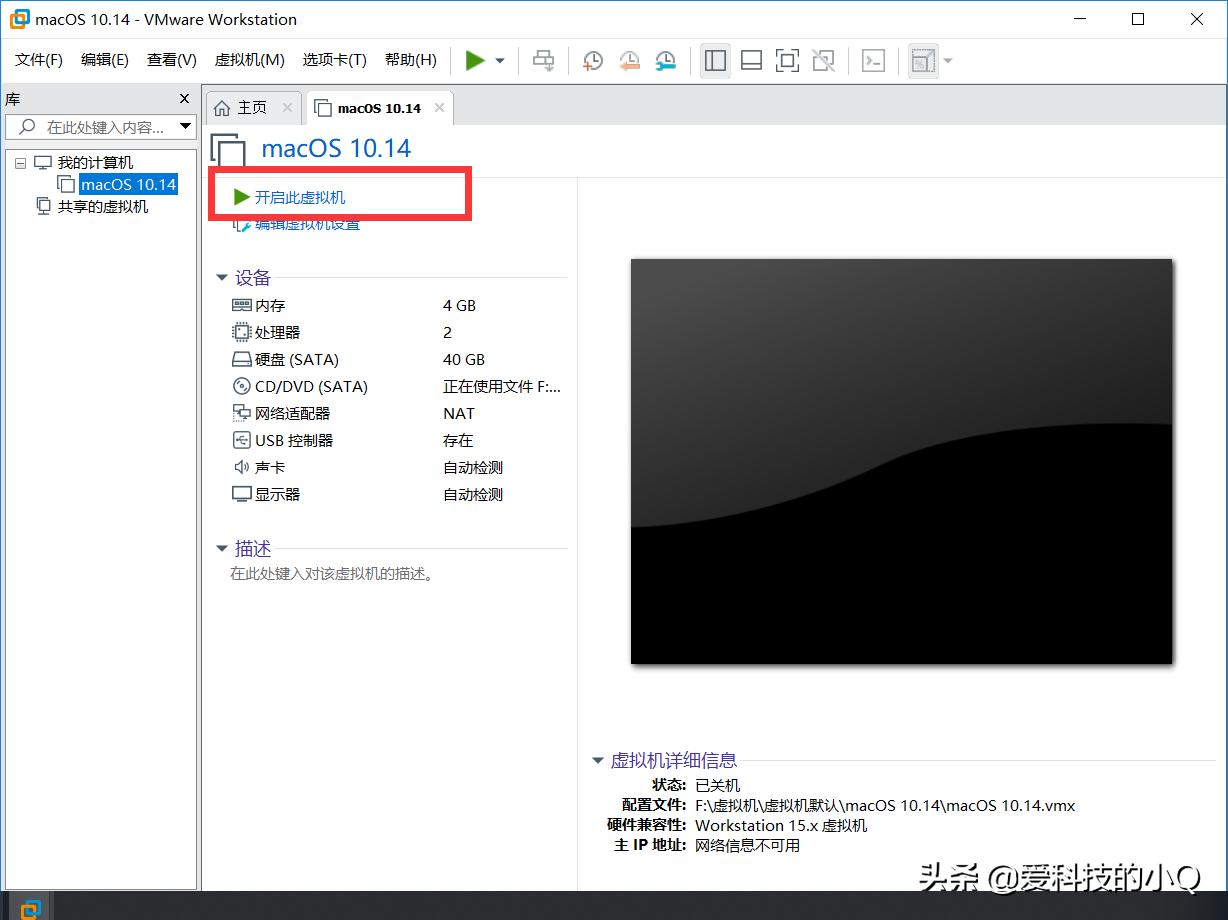Viewport: 1228px width, 920px height.
Task: Power on the virtual machine via toolbar green arrow
Action: point(476,60)
